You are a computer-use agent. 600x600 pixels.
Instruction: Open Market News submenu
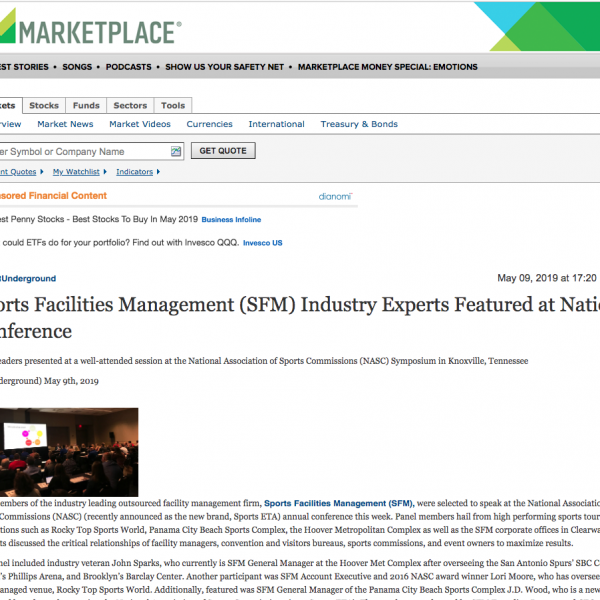coord(65,124)
